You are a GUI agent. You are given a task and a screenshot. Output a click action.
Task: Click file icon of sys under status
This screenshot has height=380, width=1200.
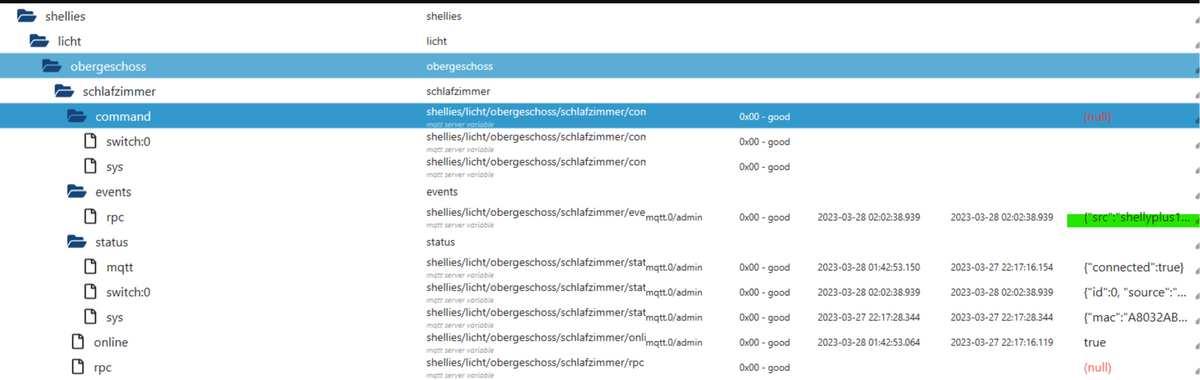tap(89, 317)
